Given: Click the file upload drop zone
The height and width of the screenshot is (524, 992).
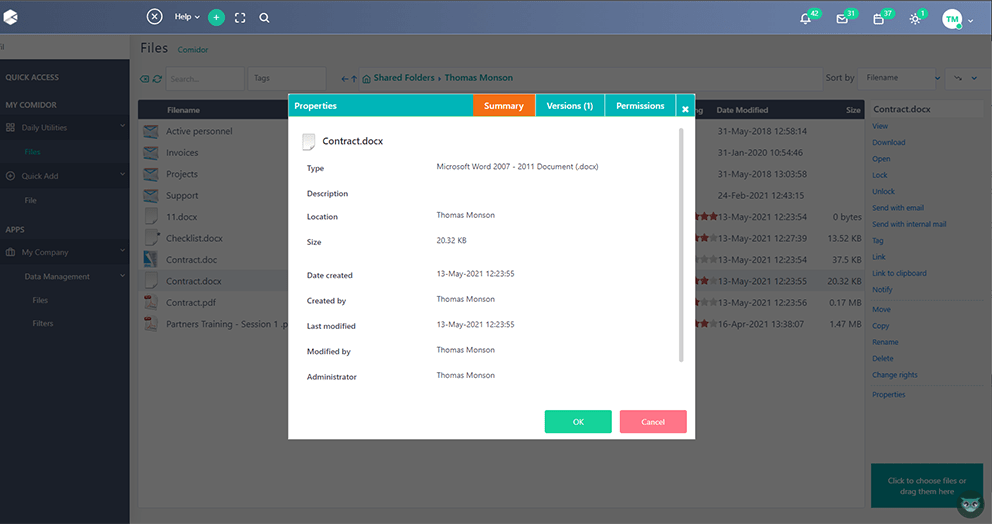Looking at the screenshot, I should 927,485.
